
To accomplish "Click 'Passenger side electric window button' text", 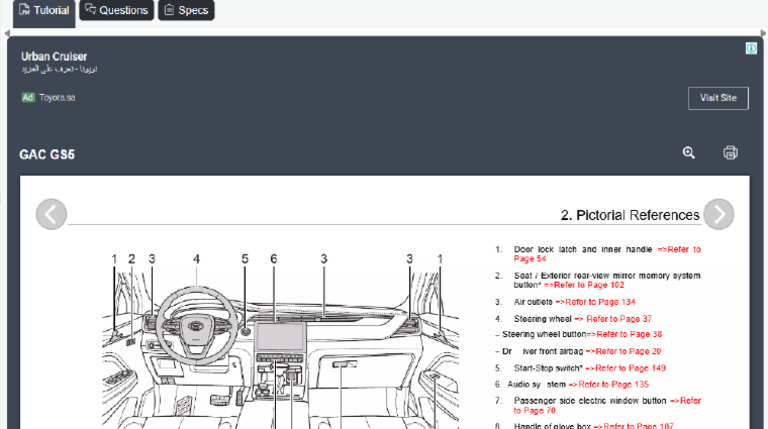I will click(x=590, y=401).
